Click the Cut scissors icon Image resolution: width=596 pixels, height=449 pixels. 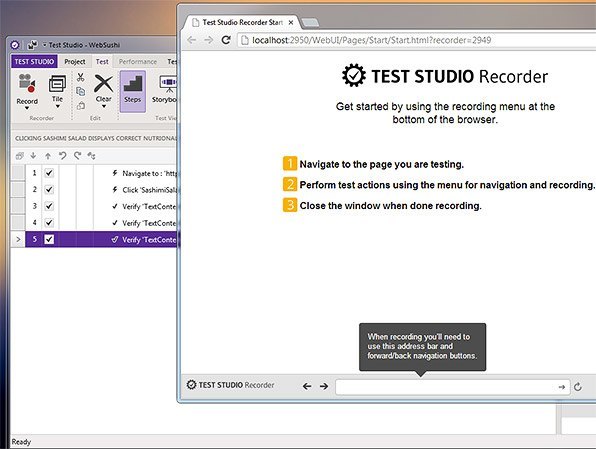(81, 78)
